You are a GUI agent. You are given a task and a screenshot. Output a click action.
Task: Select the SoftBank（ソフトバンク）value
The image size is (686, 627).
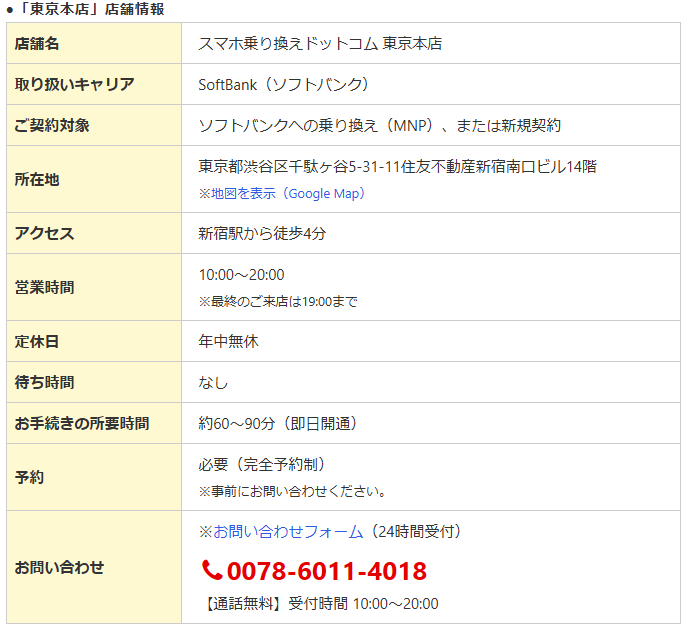(x=285, y=84)
